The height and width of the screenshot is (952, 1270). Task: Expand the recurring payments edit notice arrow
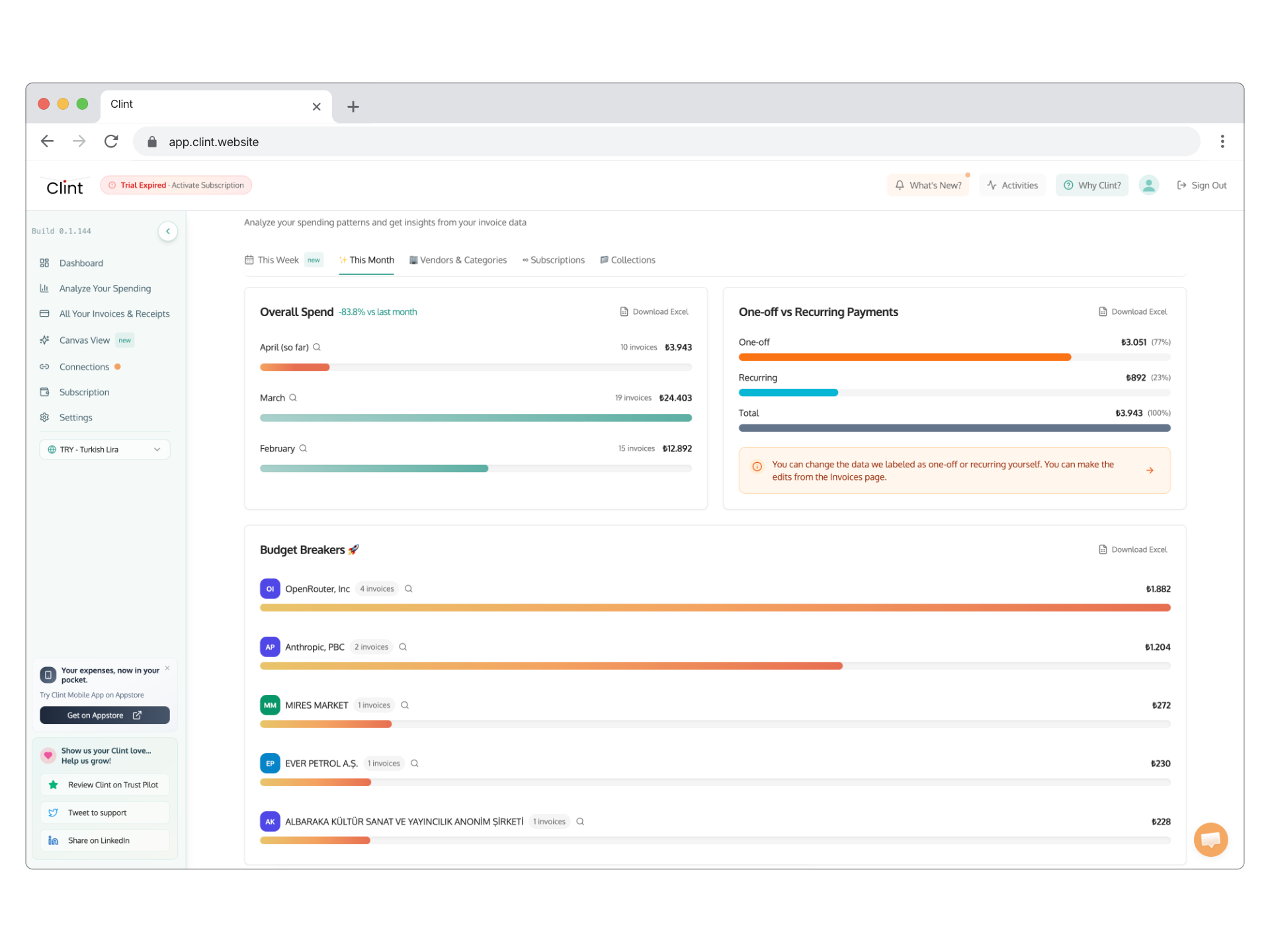[x=1150, y=470]
